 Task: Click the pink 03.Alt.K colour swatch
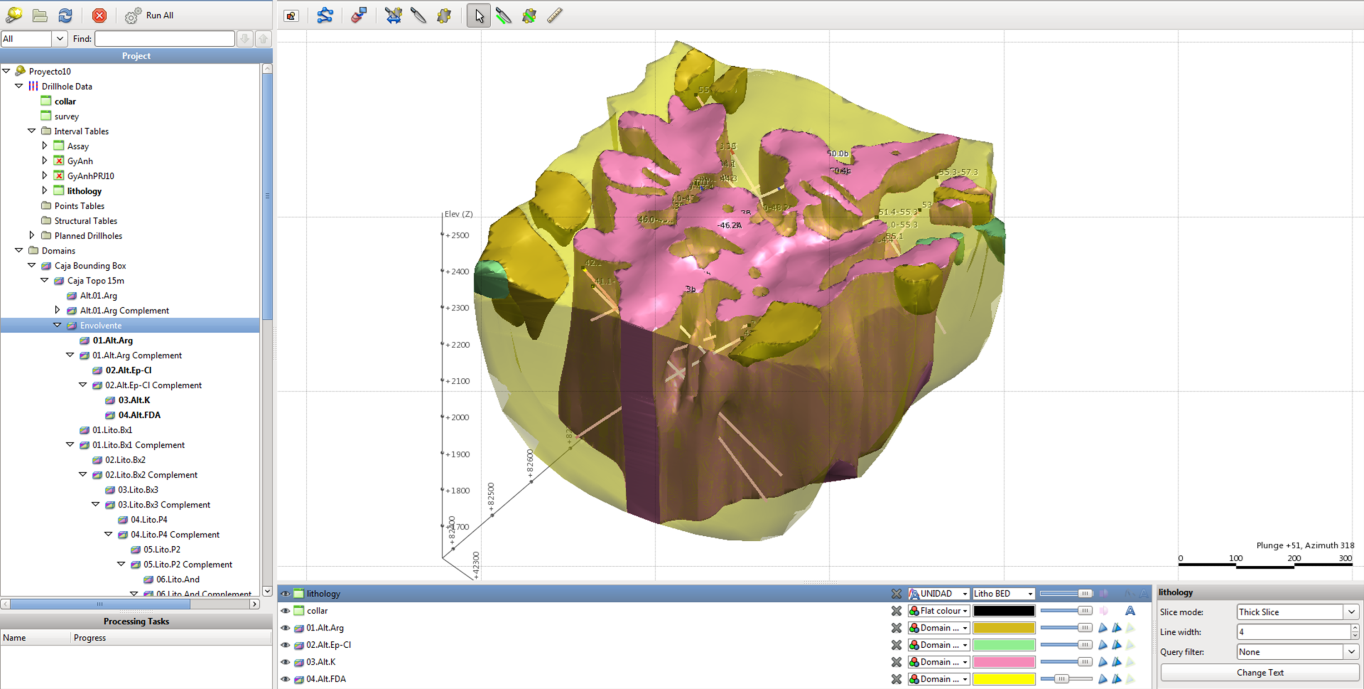[1004, 662]
